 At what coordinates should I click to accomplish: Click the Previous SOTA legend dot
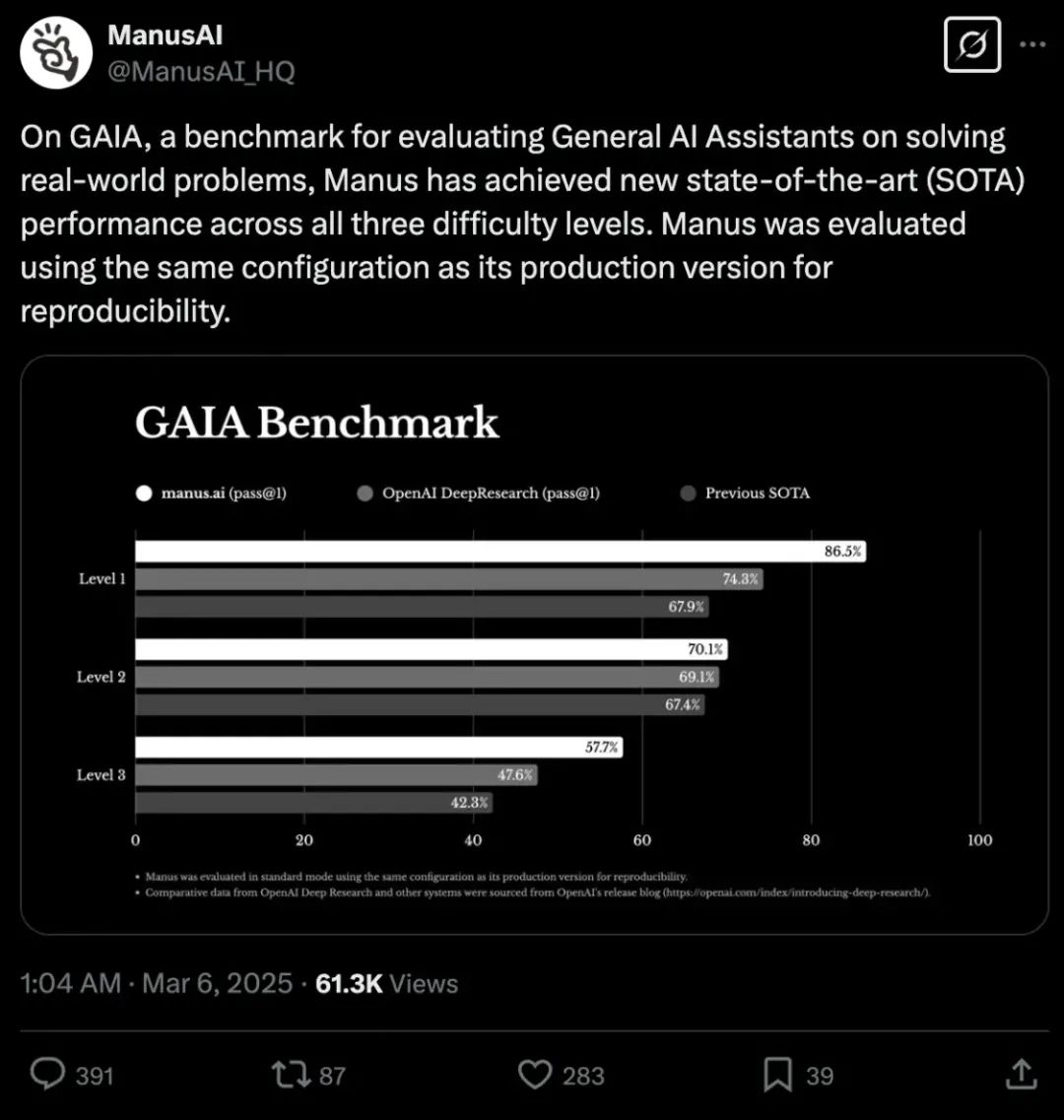pyautogui.click(x=688, y=494)
